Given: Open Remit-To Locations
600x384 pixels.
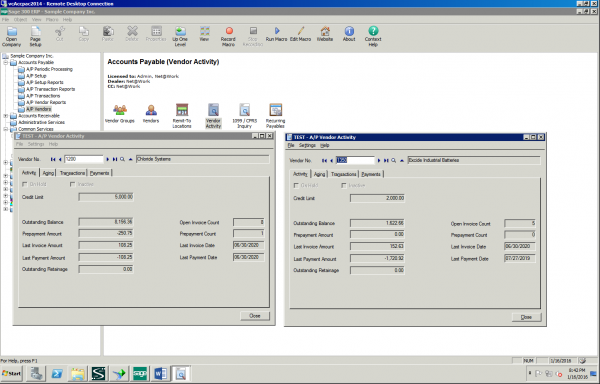Looking at the screenshot, I should 182,116.
